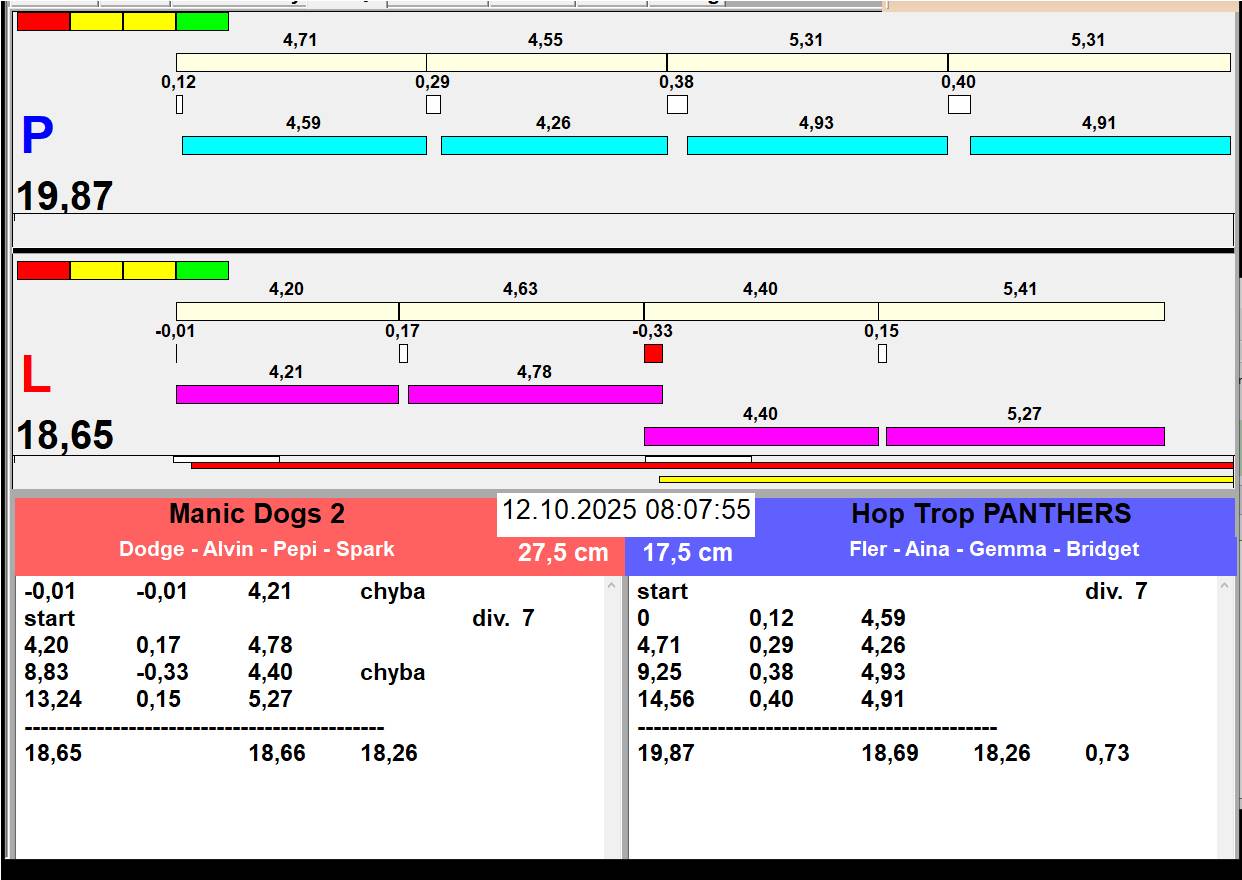Viewport: 1242px width, 880px height.
Task: Click the blue P lane letter
Action: (37, 137)
